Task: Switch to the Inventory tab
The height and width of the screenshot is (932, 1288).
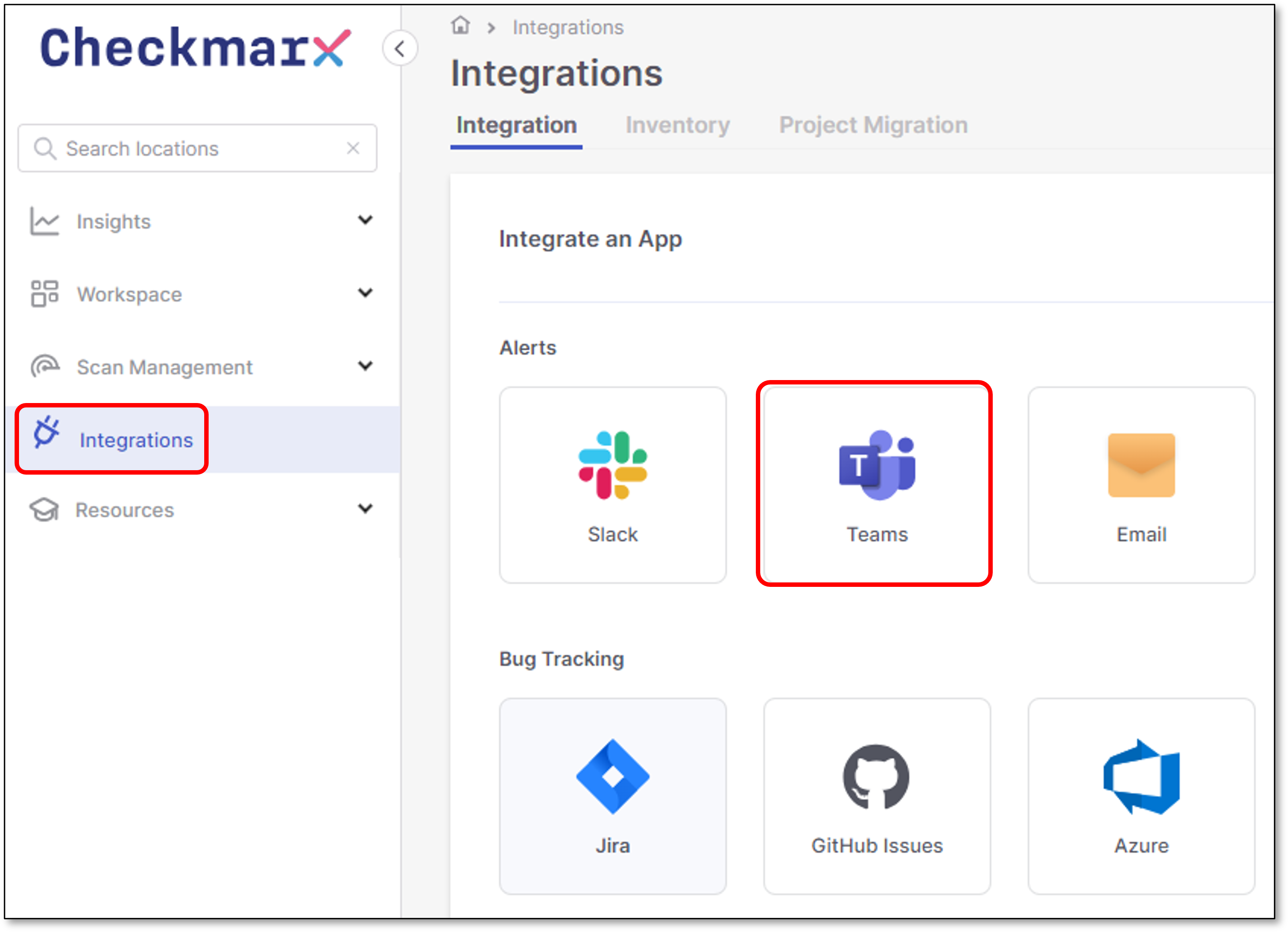Action: tap(678, 125)
